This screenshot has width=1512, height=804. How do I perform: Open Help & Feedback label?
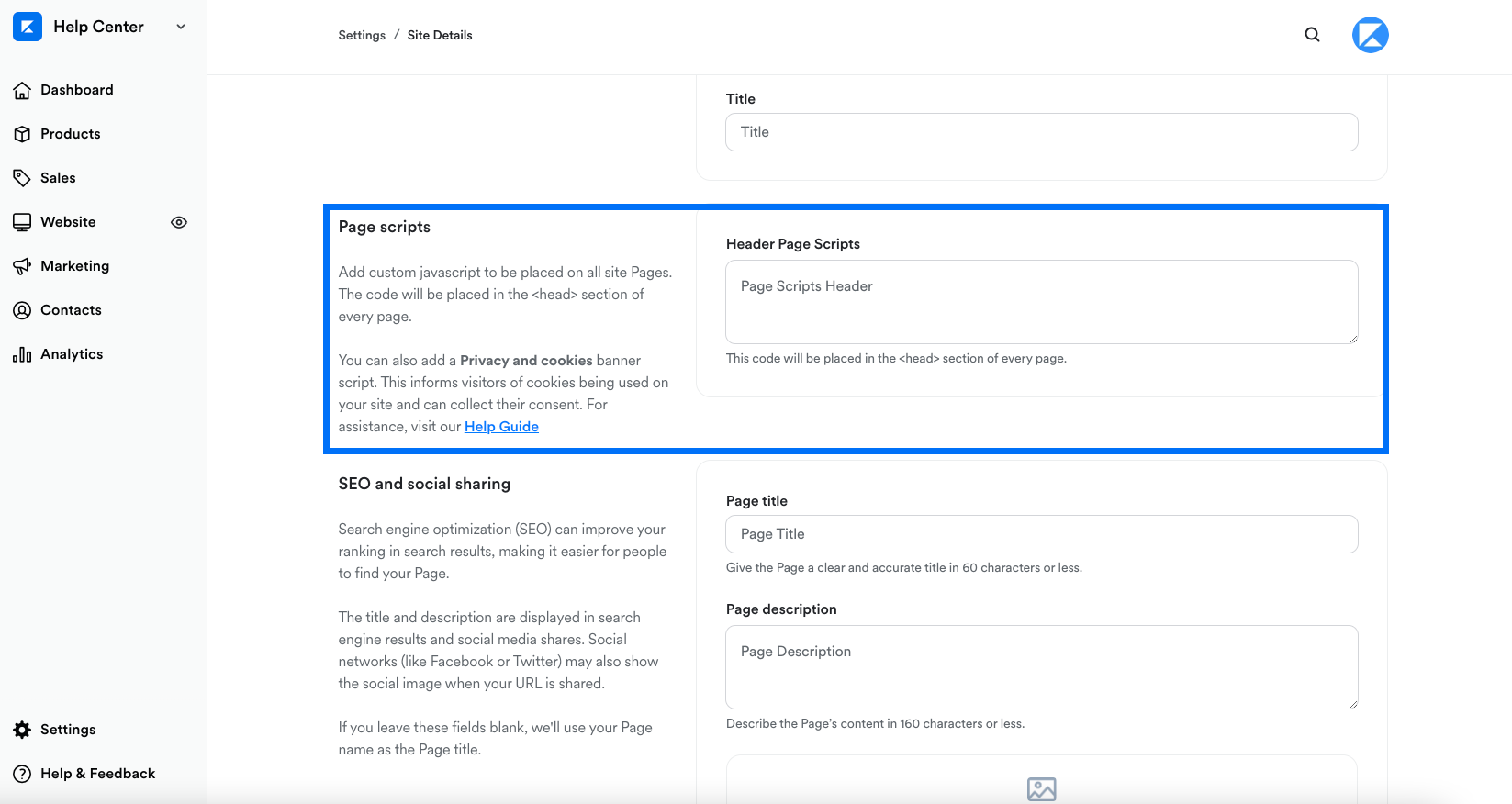[98, 774]
